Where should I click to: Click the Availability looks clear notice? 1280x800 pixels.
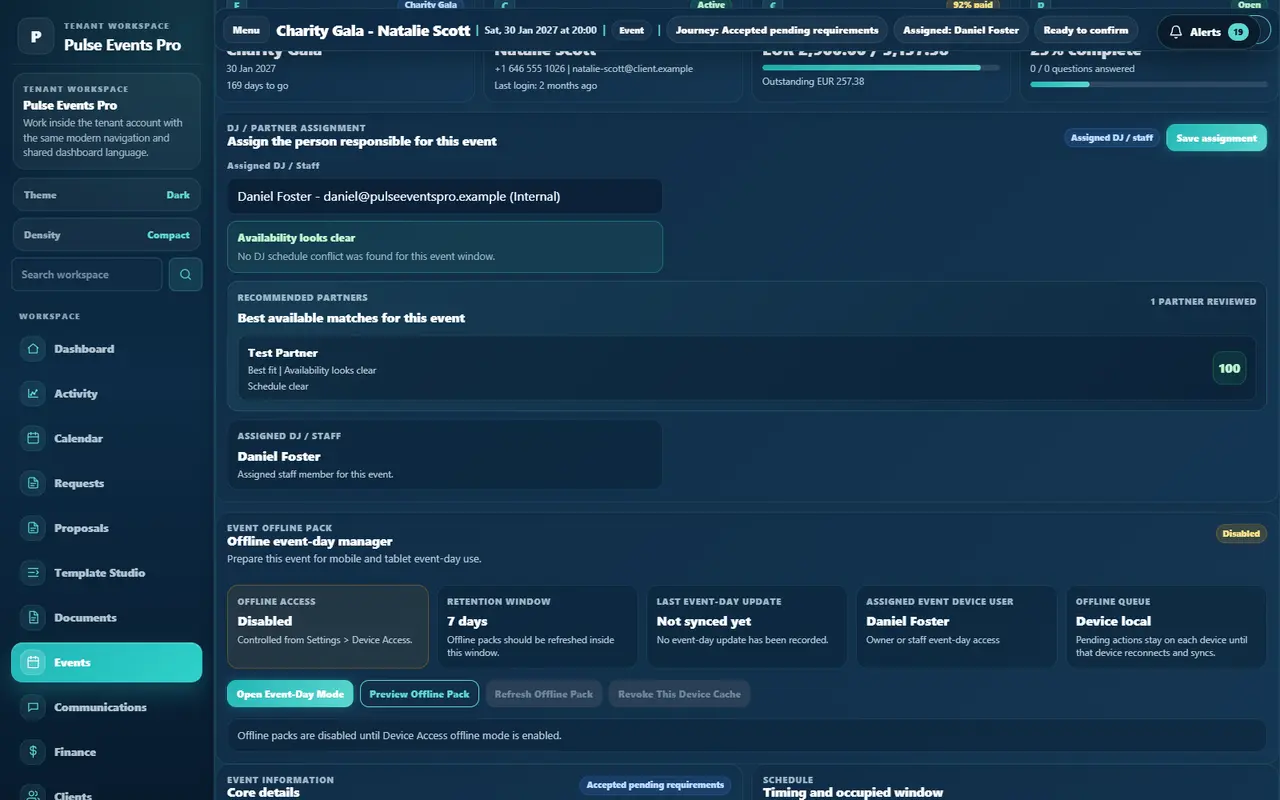444,247
